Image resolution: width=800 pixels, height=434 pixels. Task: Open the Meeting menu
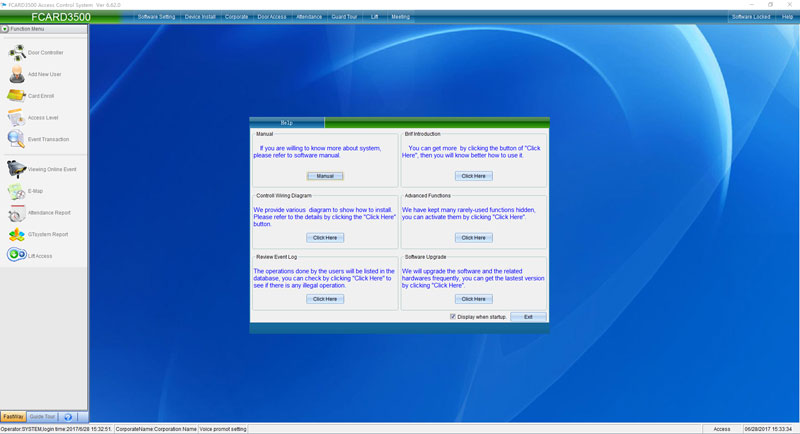pos(401,17)
